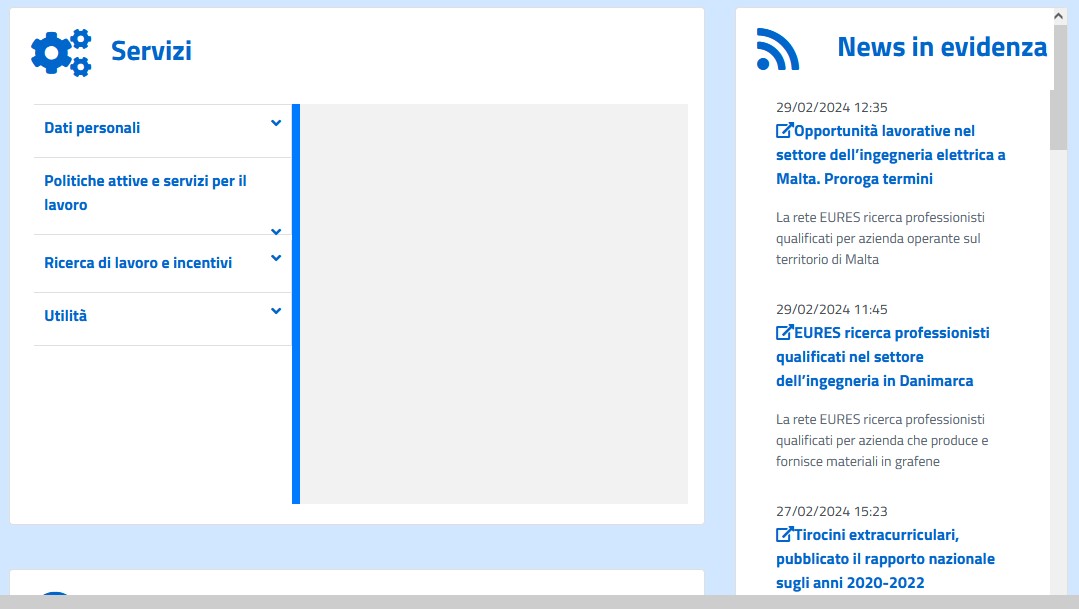Expand the Ricerca di lavoro e incentivi chevron
This screenshot has width=1079, height=609.
click(x=276, y=258)
